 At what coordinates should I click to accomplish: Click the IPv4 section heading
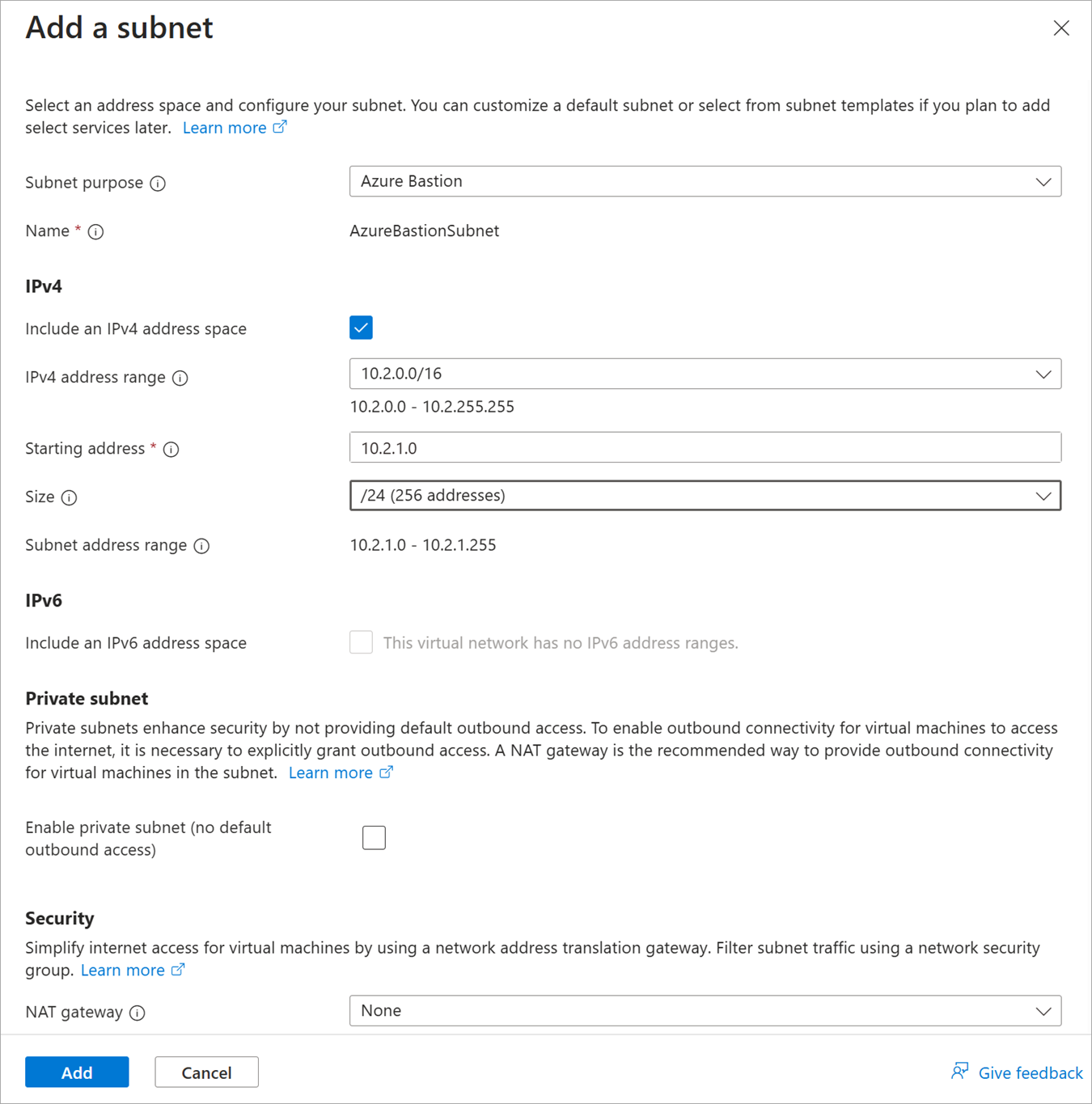click(x=44, y=286)
